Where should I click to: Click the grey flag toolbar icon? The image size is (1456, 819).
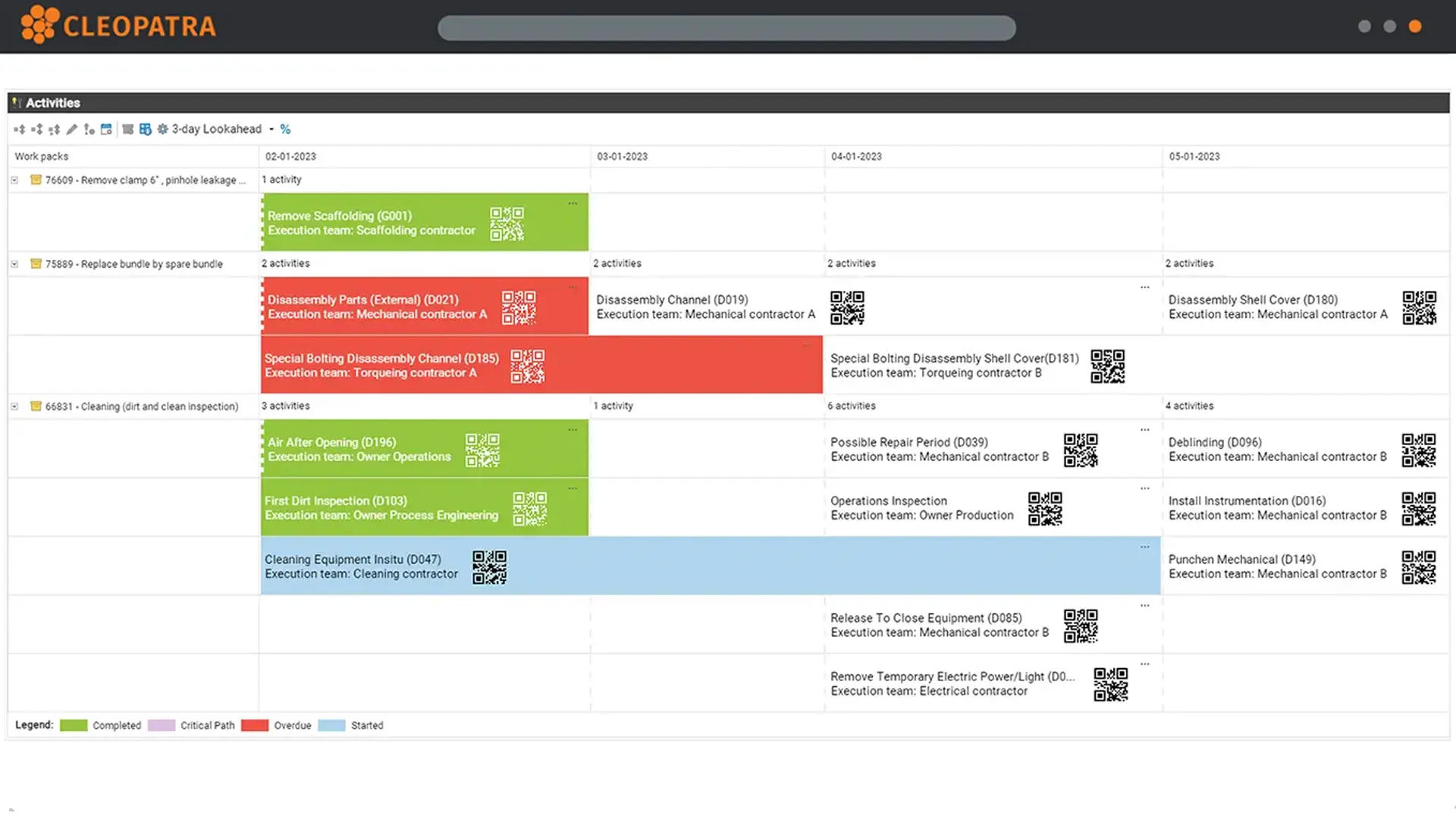tap(127, 130)
